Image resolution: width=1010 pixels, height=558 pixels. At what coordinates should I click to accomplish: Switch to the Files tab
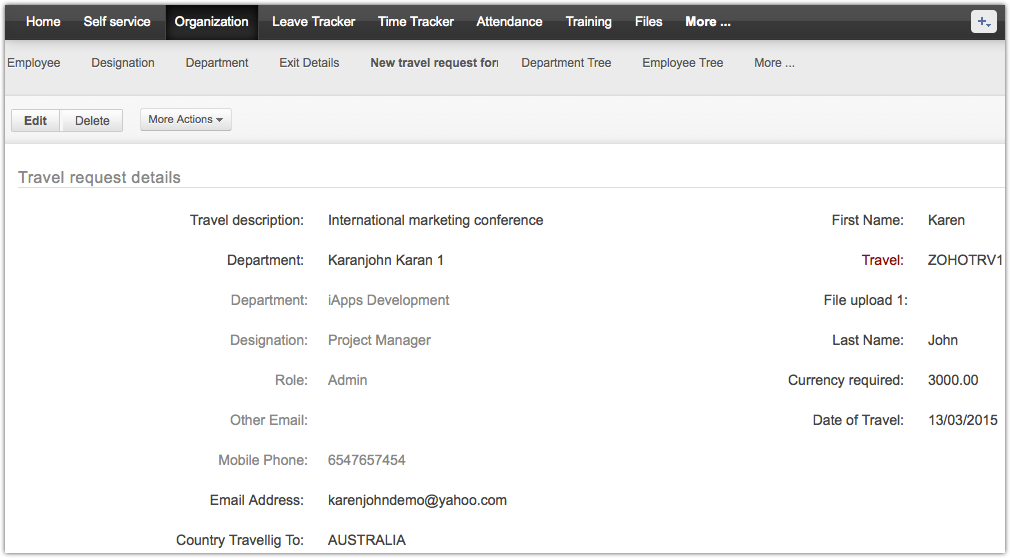pyautogui.click(x=648, y=22)
